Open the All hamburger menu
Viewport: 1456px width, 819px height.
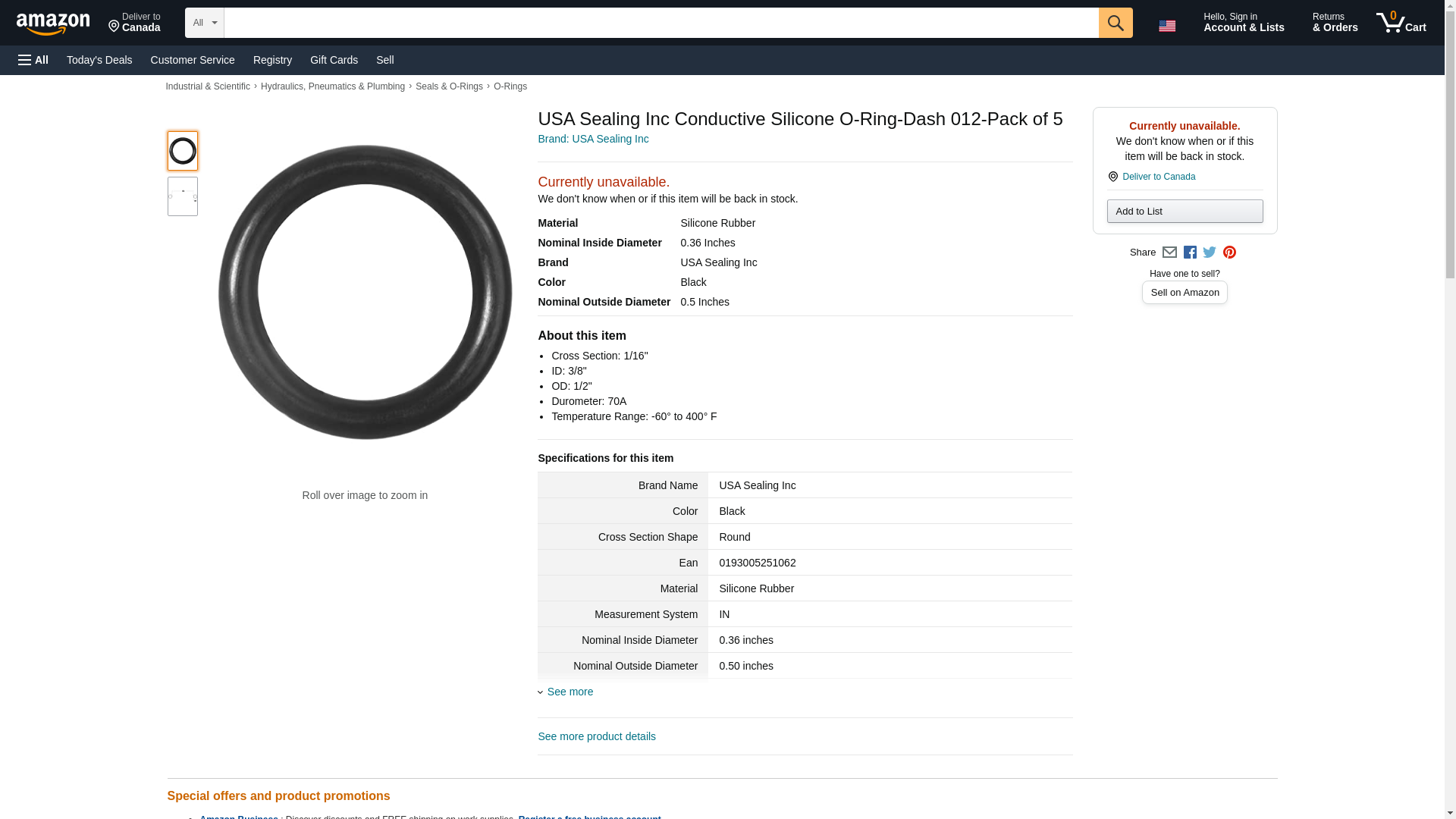coord(33,60)
